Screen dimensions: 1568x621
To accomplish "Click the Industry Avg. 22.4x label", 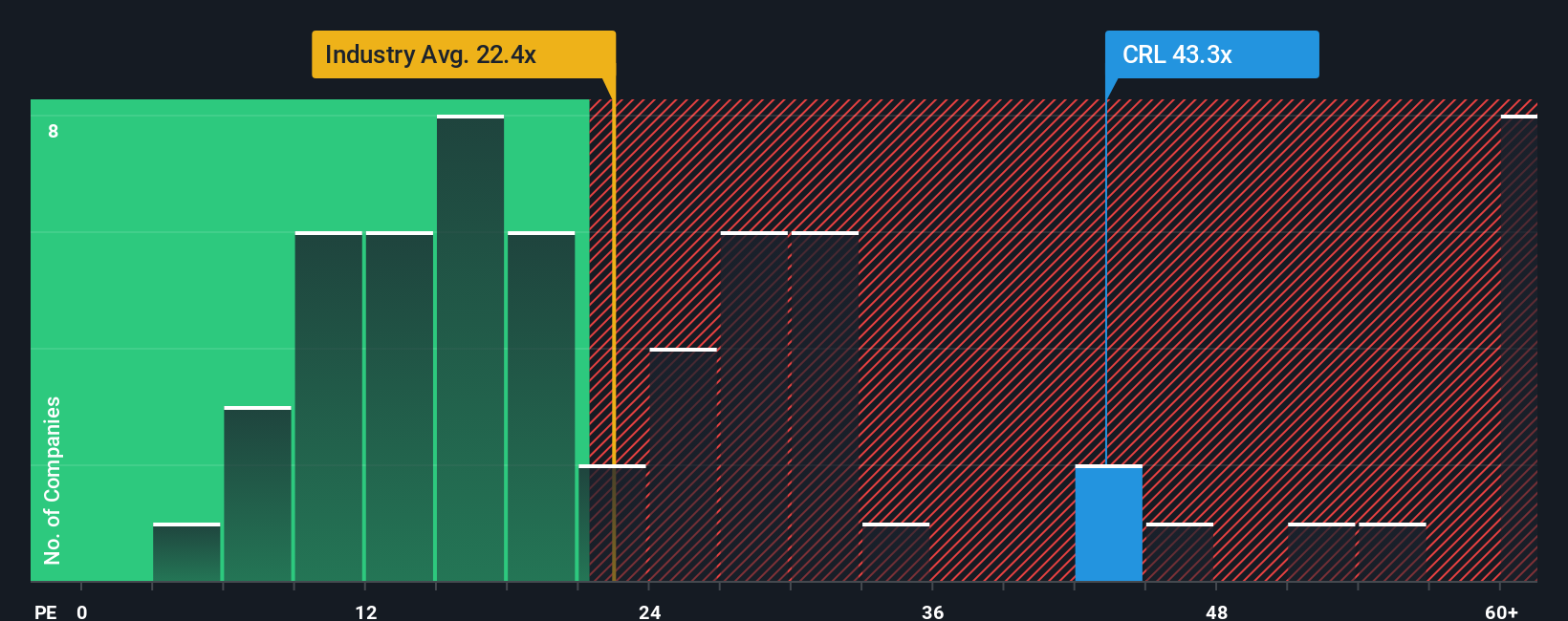I will click(x=464, y=54).
